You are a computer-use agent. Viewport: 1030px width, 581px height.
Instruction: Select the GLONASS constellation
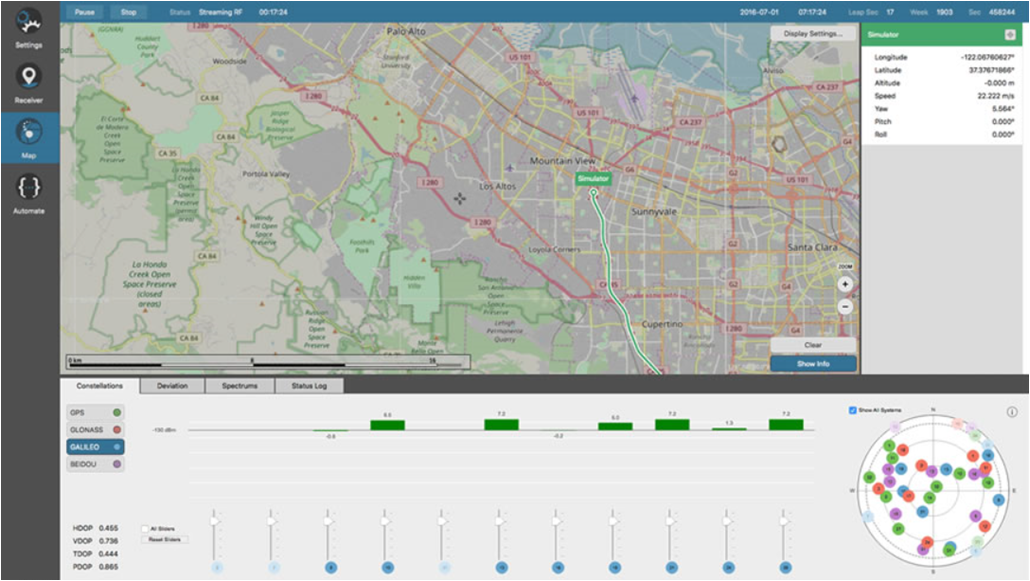95,430
